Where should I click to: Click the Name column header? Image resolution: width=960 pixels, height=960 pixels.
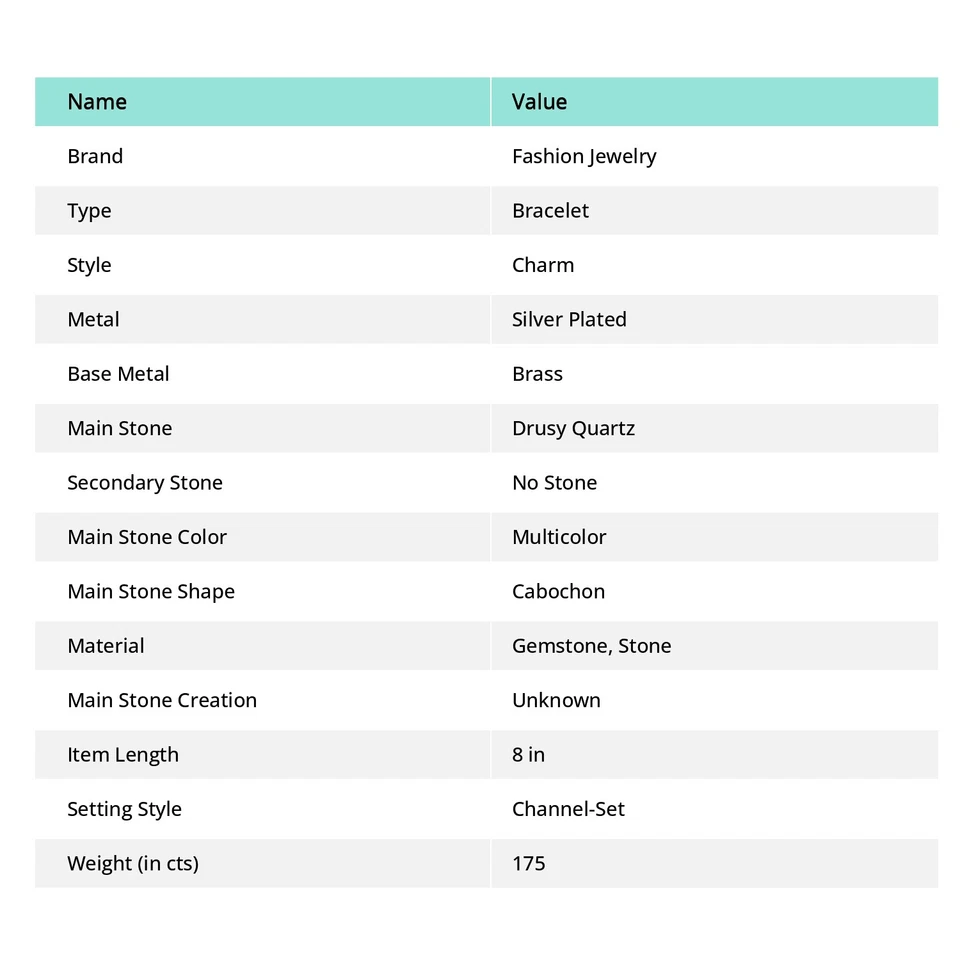[x=97, y=102]
